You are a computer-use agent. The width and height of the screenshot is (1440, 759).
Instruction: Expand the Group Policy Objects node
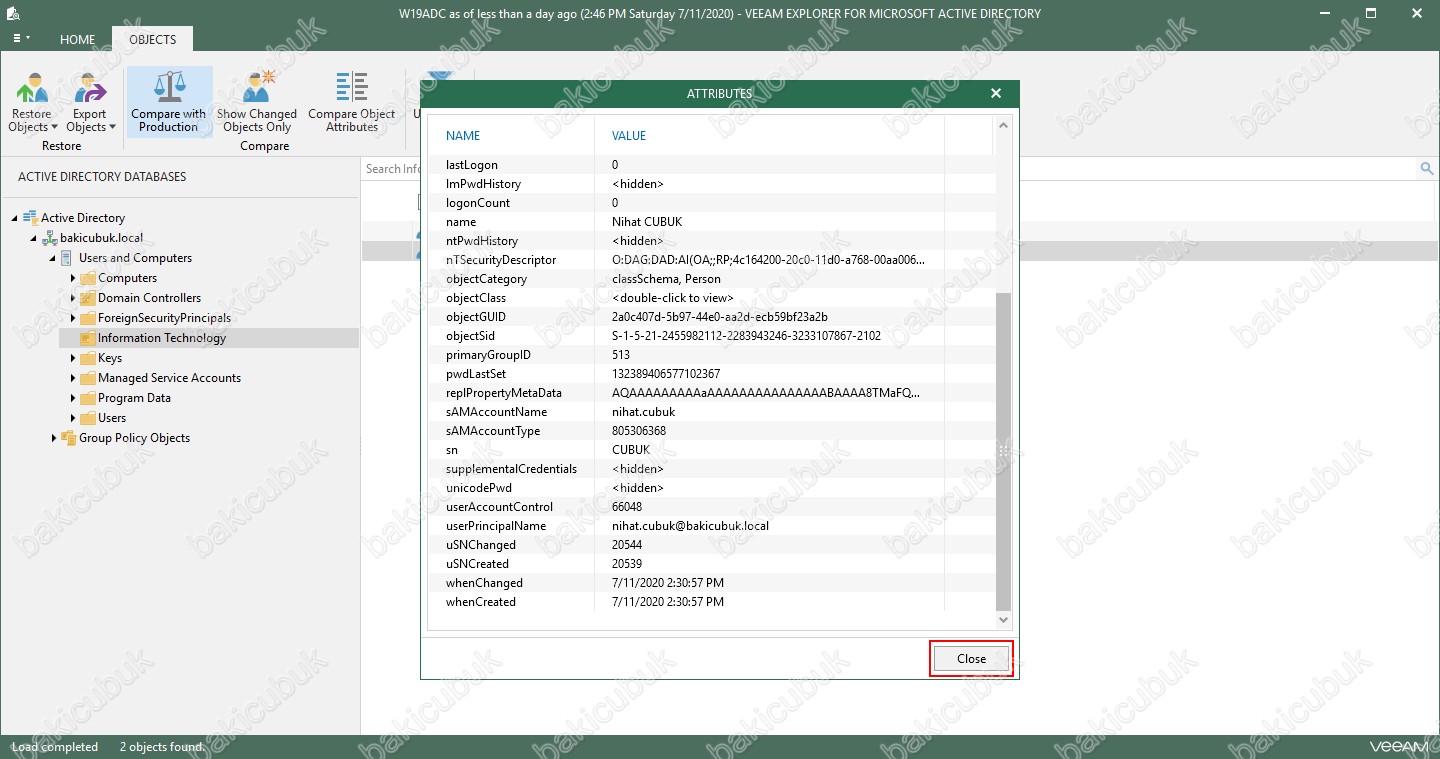point(54,438)
